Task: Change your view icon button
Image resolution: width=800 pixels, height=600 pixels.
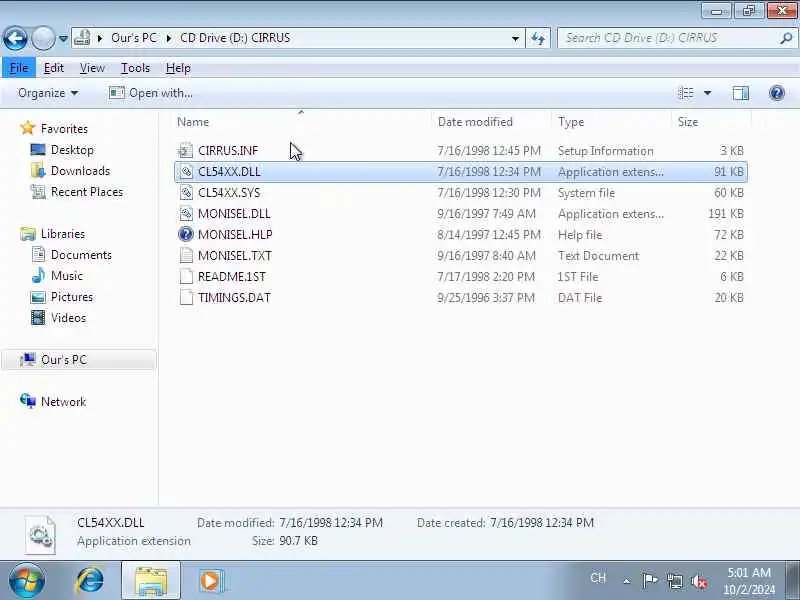Action: click(686, 93)
